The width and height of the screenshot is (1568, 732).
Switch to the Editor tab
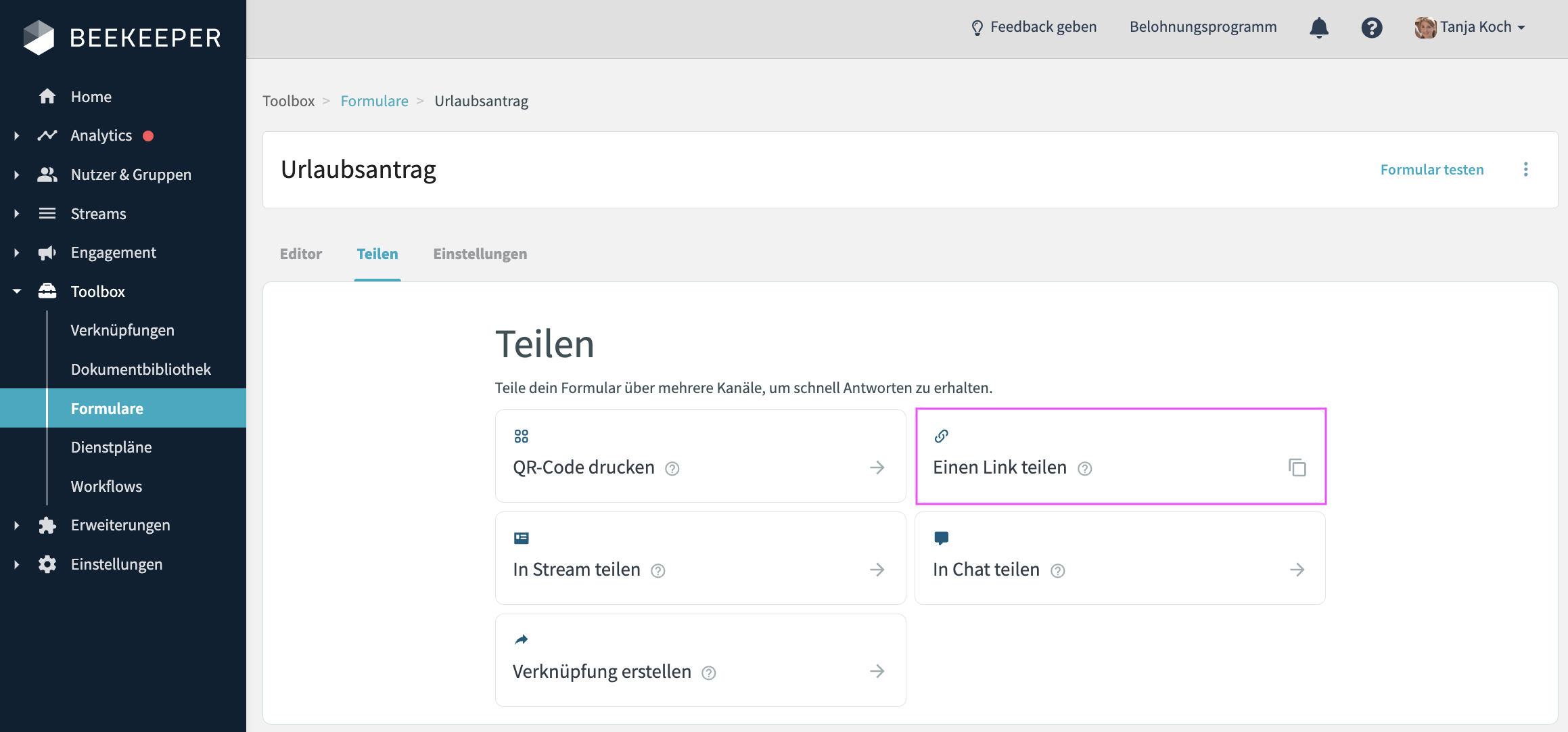pyautogui.click(x=300, y=254)
